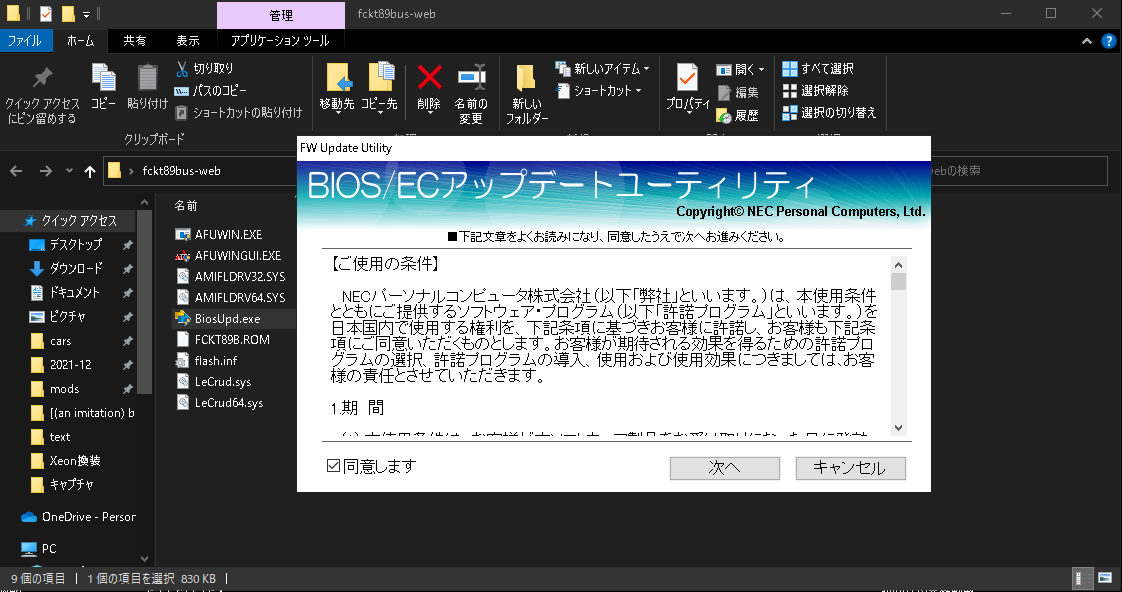Uncheck the 同意します checkbox

[333, 466]
